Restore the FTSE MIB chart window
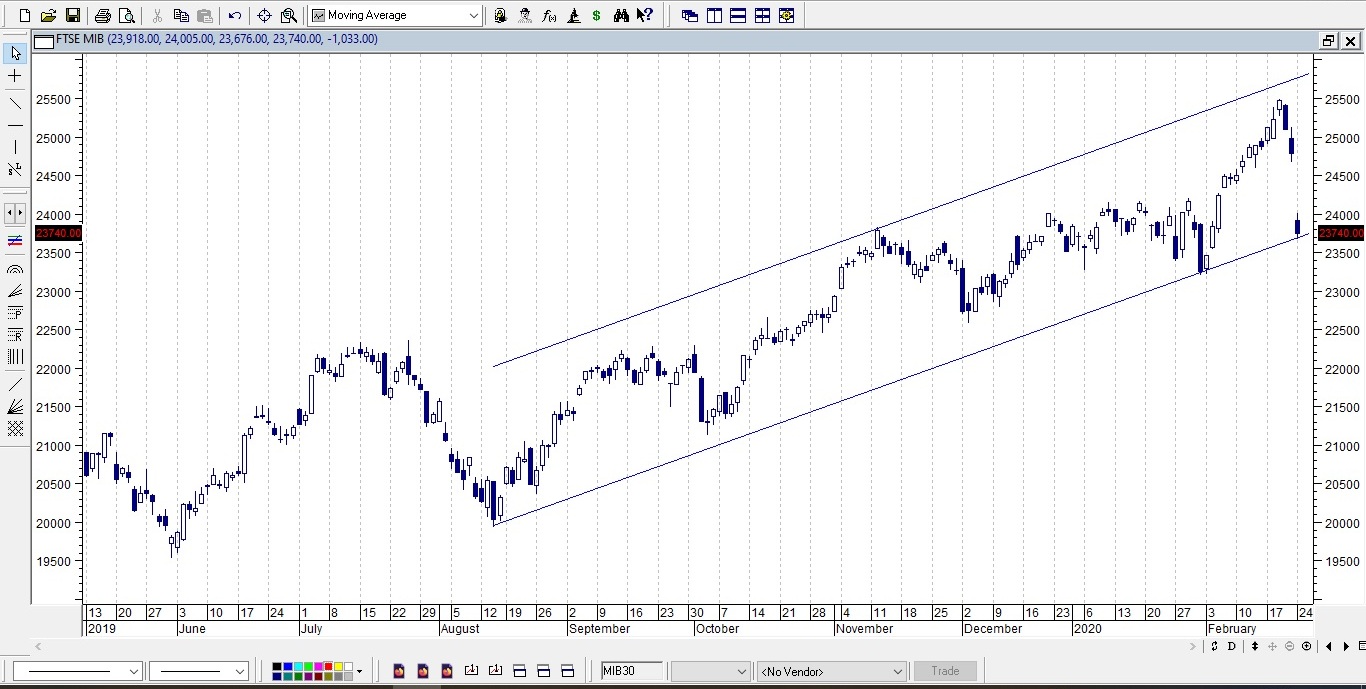 [1328, 41]
